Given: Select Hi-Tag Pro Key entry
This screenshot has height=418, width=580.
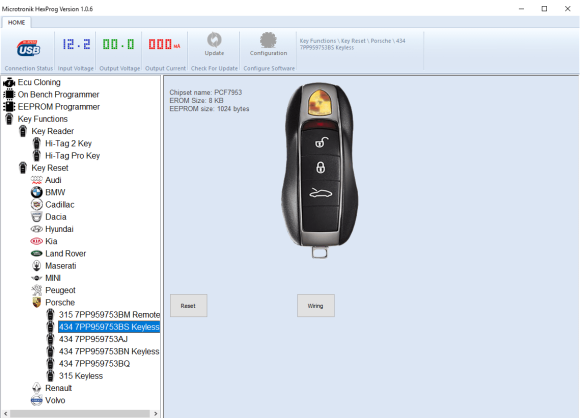Looking at the screenshot, I should [72, 156].
